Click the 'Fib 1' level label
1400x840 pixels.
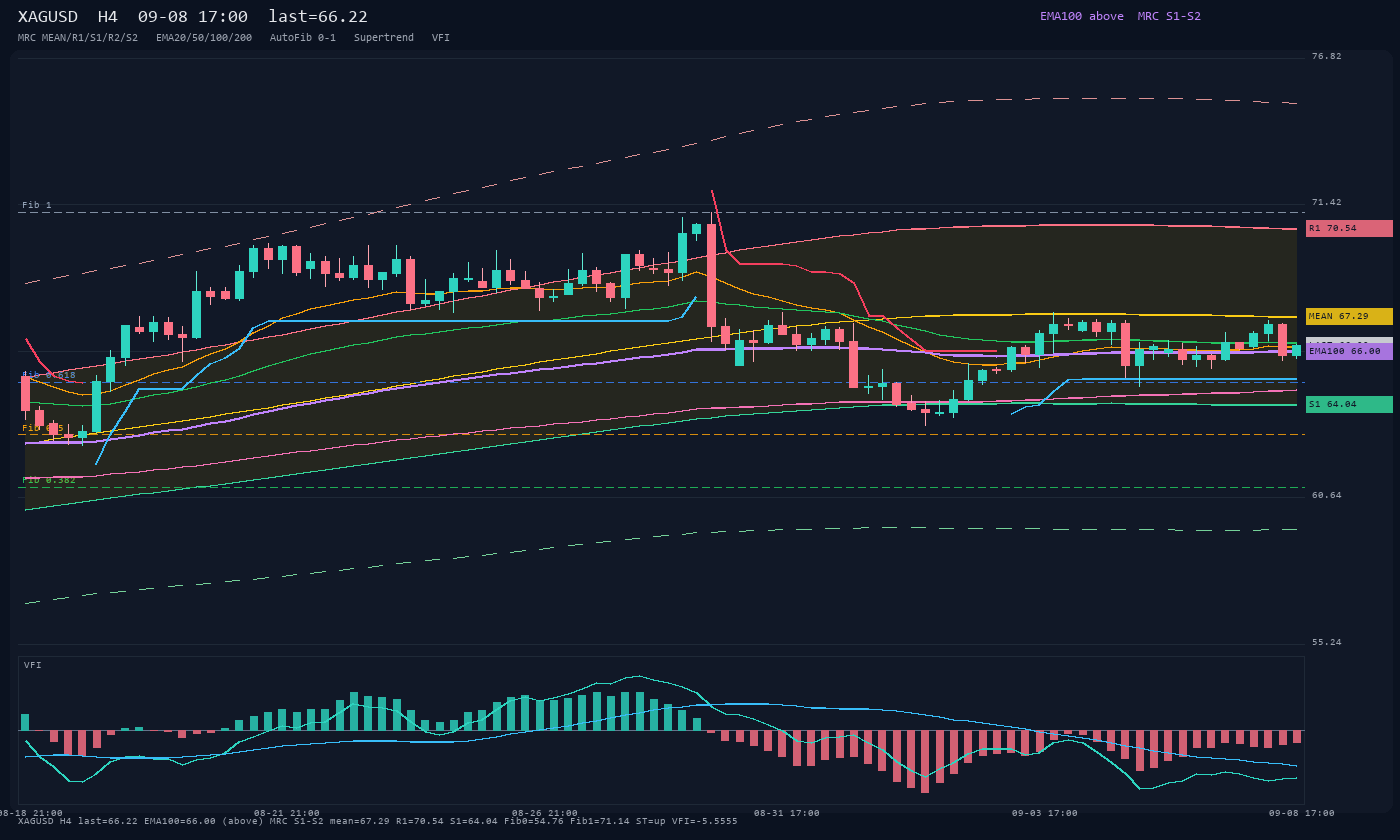click(37, 205)
